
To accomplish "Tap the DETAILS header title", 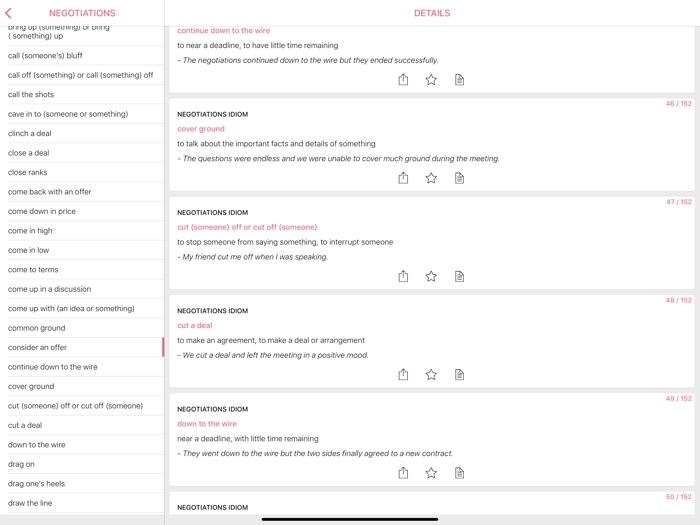I will tap(432, 13).
